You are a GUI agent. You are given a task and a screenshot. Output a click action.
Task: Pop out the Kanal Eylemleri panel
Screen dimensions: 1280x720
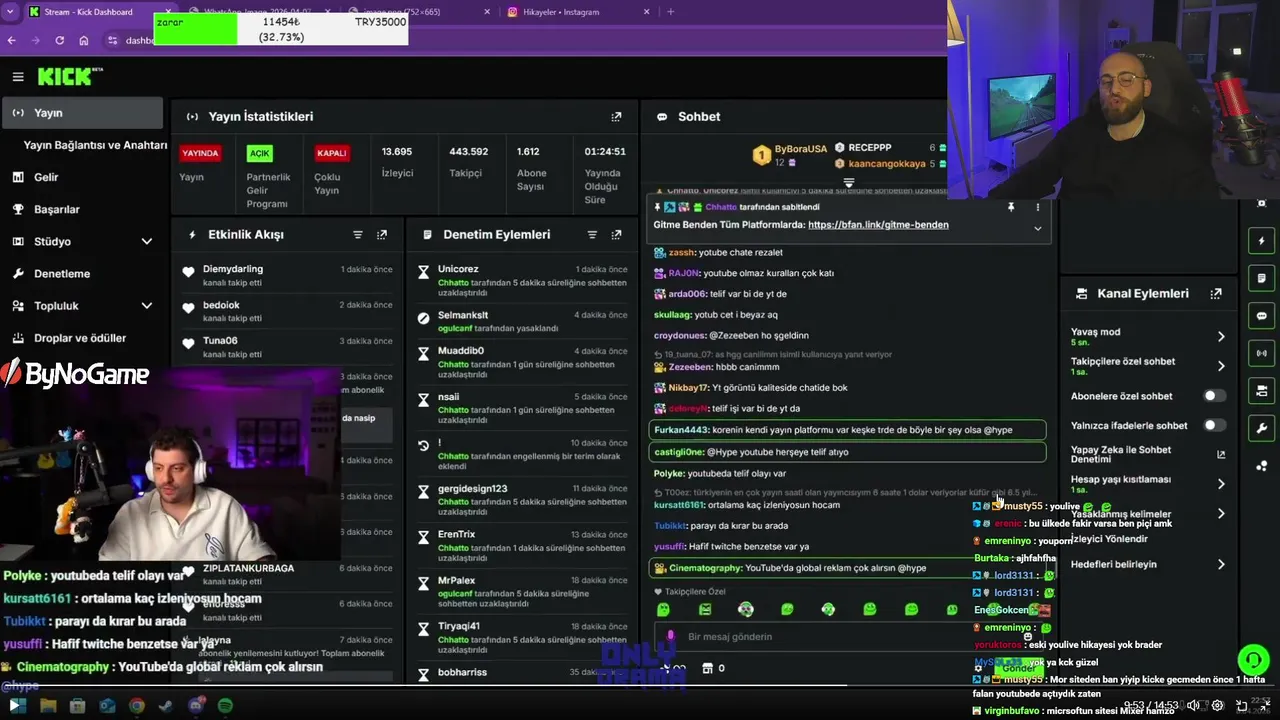point(1216,294)
